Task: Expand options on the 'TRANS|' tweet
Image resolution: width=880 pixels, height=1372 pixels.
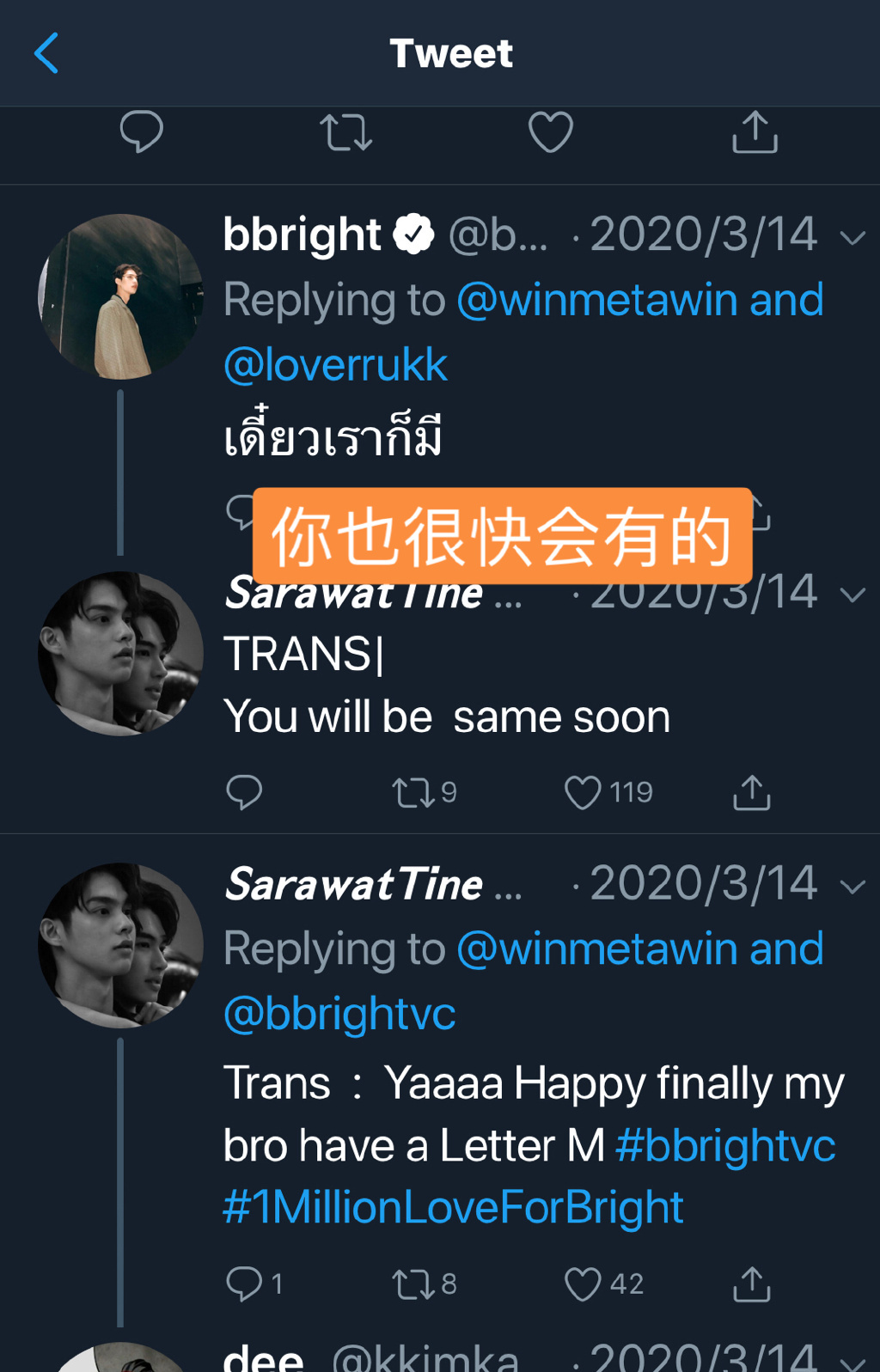Action: [x=852, y=595]
